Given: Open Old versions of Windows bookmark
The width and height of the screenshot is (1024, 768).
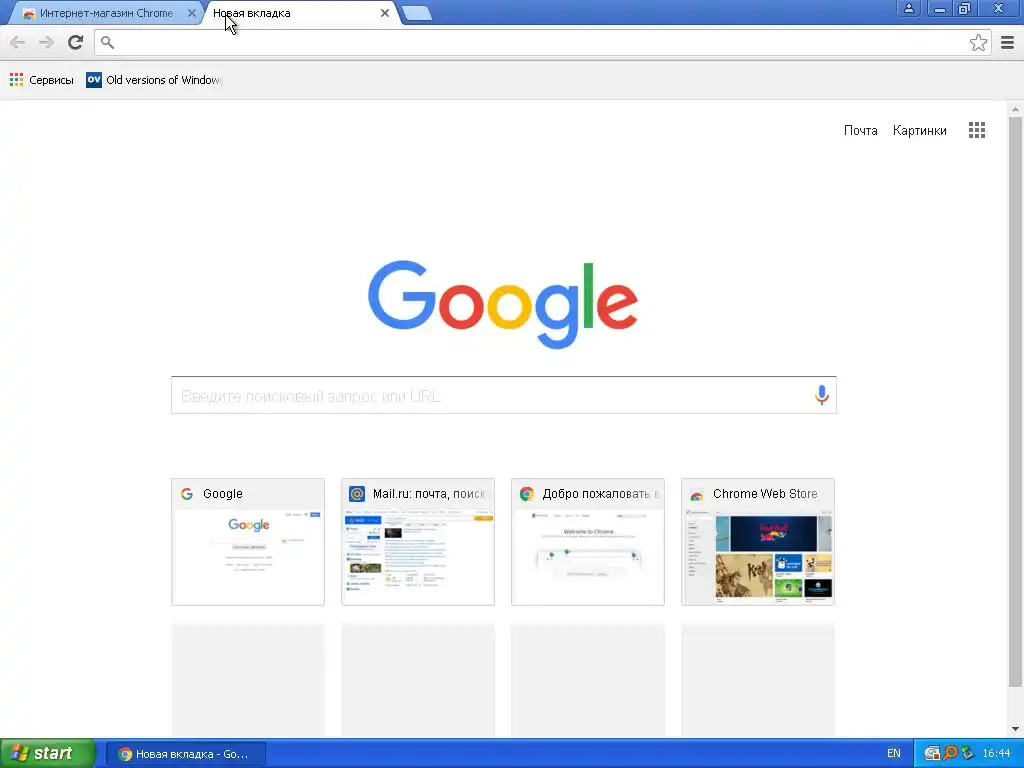Looking at the screenshot, I should 155,80.
